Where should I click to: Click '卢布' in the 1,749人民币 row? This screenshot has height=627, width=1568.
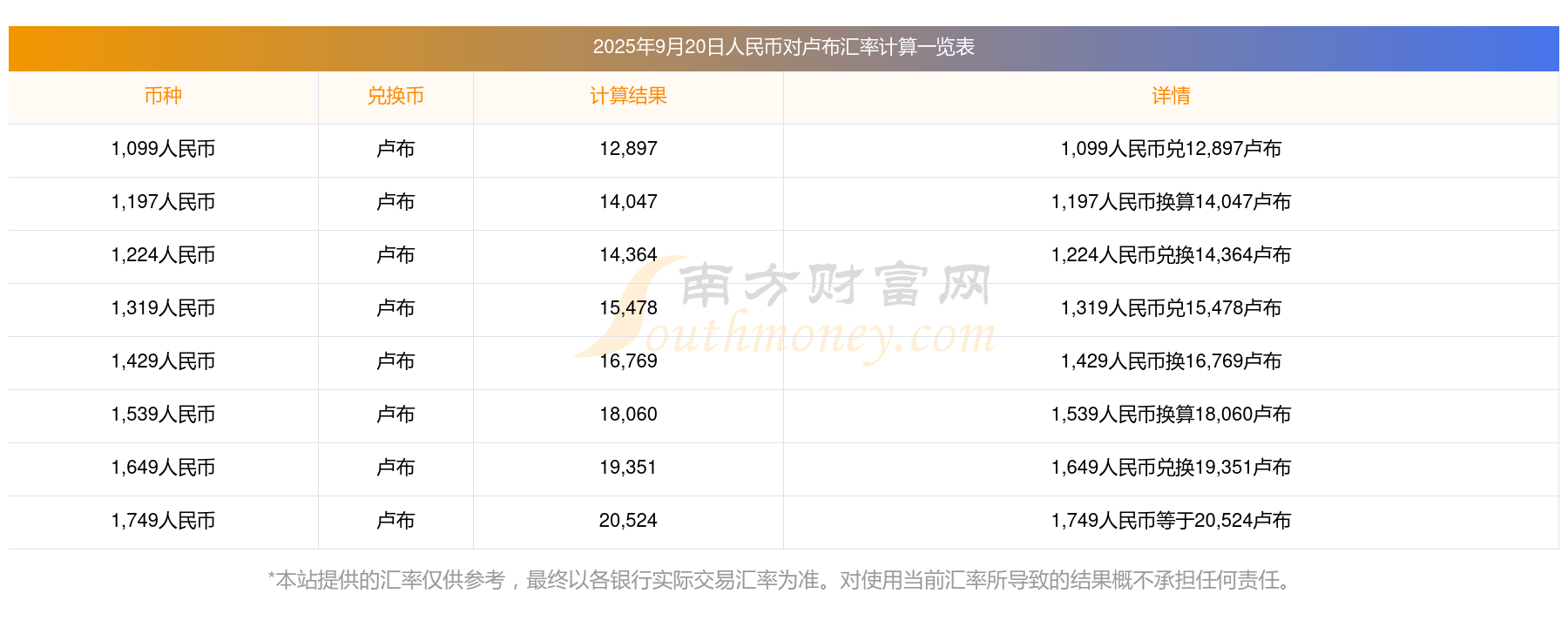(395, 521)
